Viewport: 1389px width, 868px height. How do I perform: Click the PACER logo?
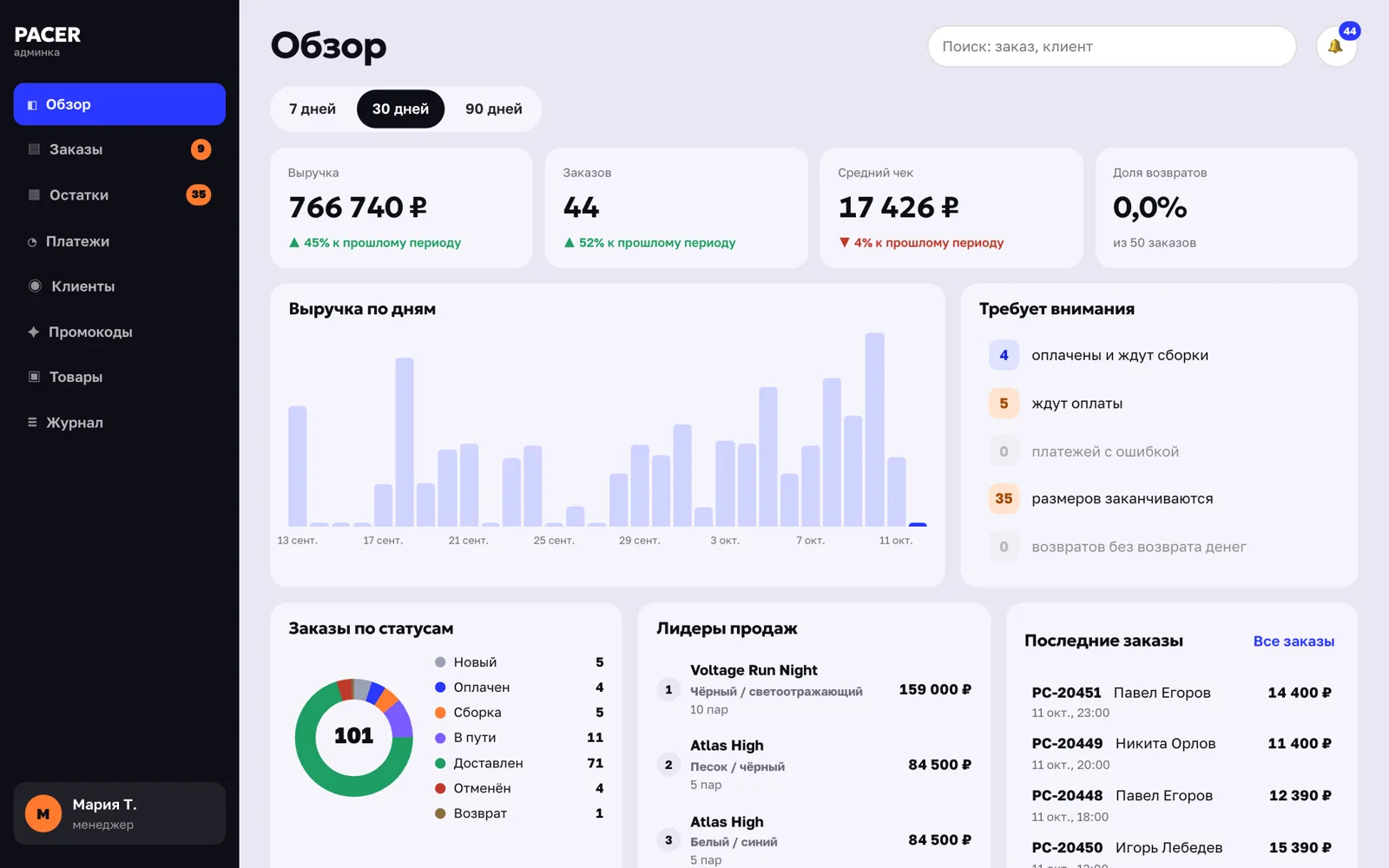coord(48,35)
